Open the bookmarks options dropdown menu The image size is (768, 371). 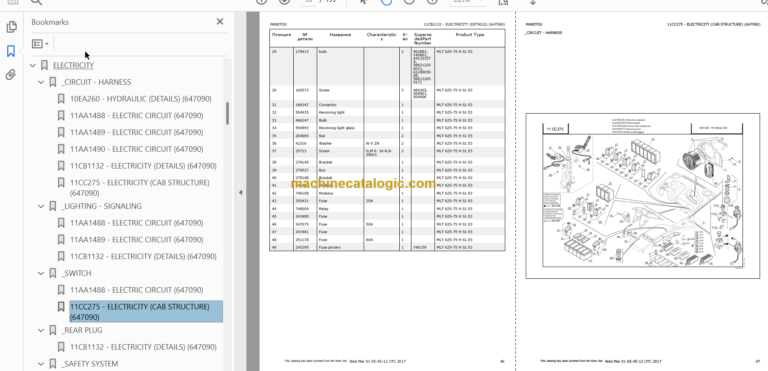41,44
